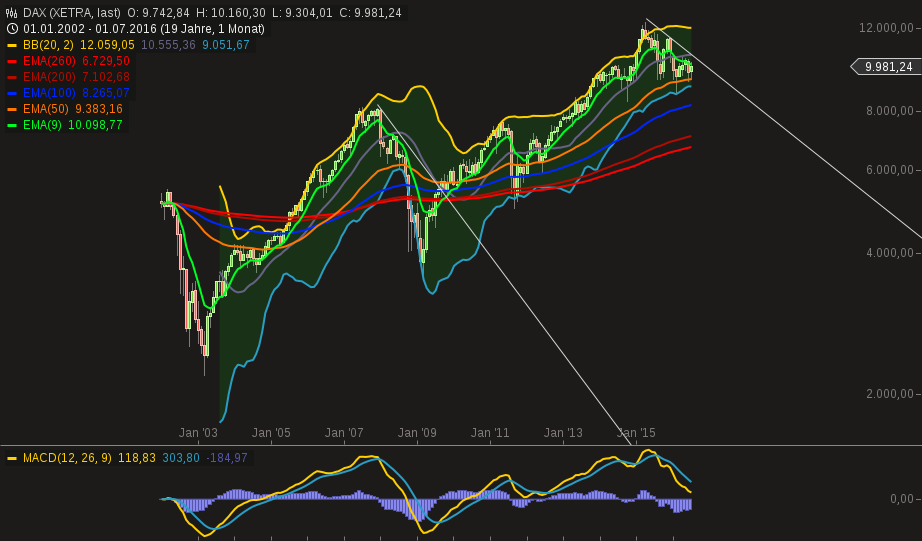Click the EMA(260) legend label

[x=49, y=61]
